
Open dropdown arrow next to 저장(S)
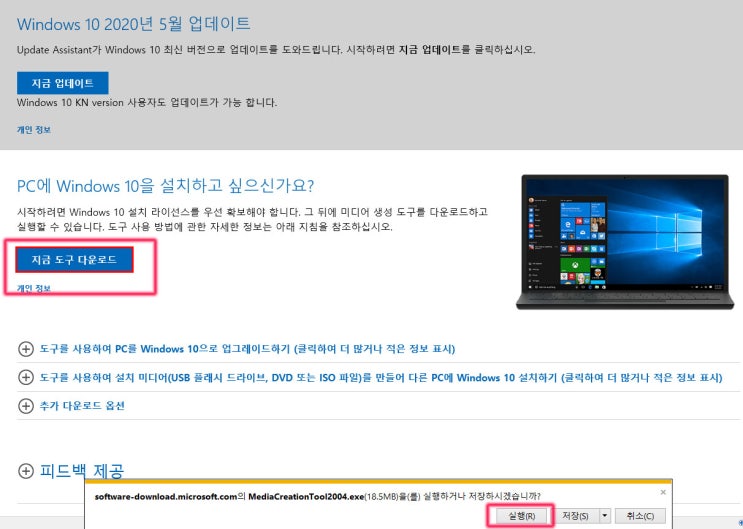click(x=605, y=516)
